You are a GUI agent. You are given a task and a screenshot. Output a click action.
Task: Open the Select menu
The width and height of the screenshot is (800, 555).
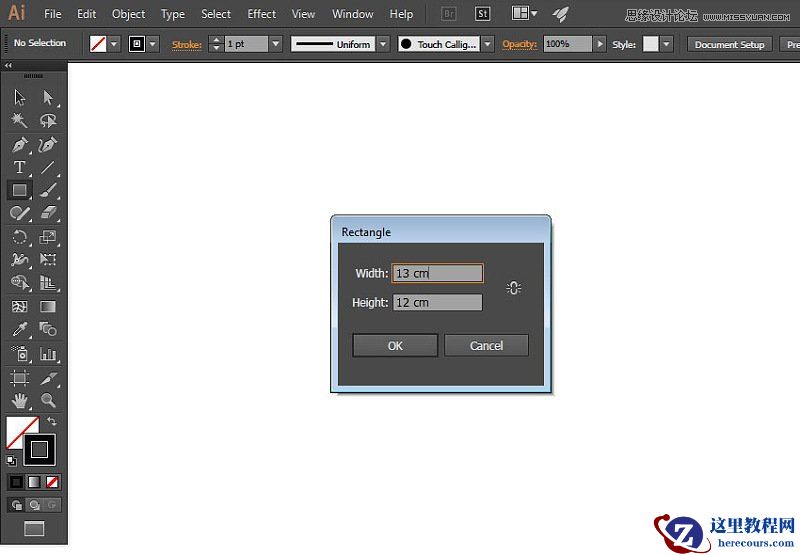(216, 14)
